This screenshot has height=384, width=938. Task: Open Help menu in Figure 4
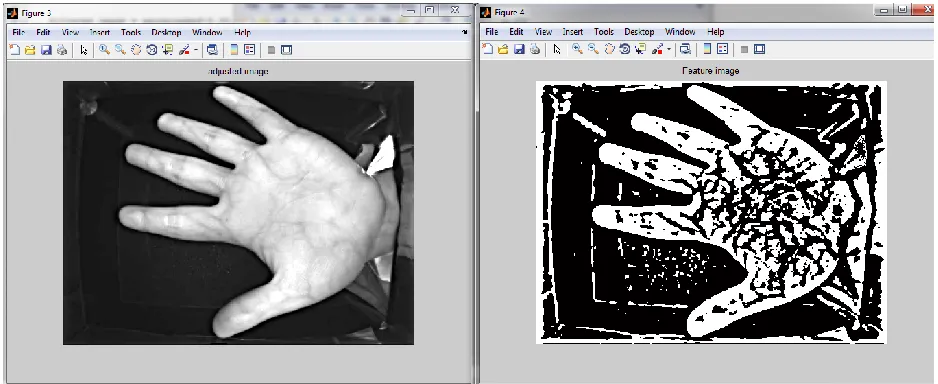(715, 32)
